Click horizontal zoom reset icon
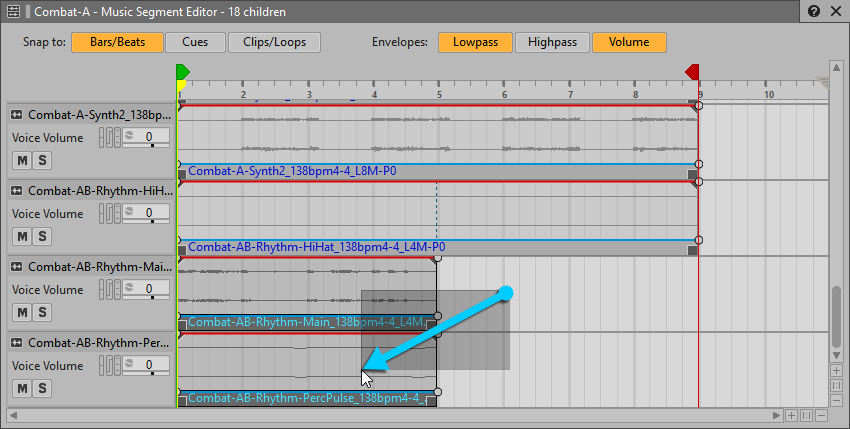This screenshot has height=429, width=850. [806, 415]
